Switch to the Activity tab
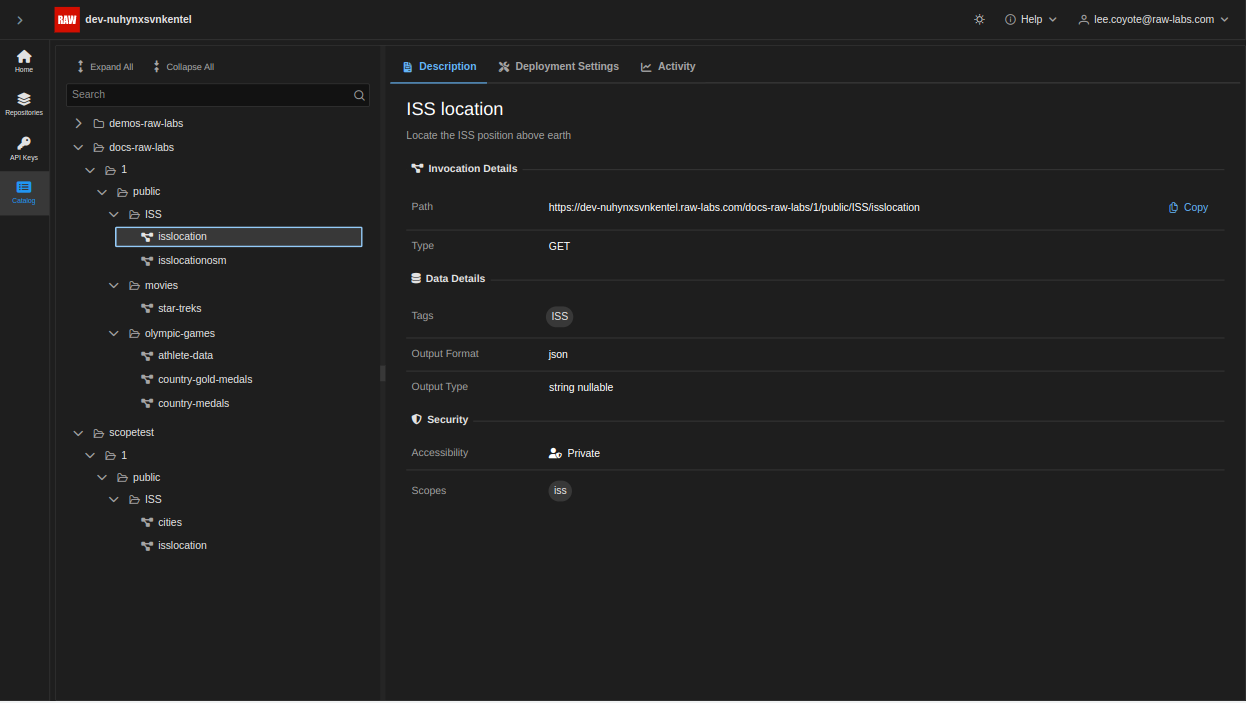 (x=668, y=67)
